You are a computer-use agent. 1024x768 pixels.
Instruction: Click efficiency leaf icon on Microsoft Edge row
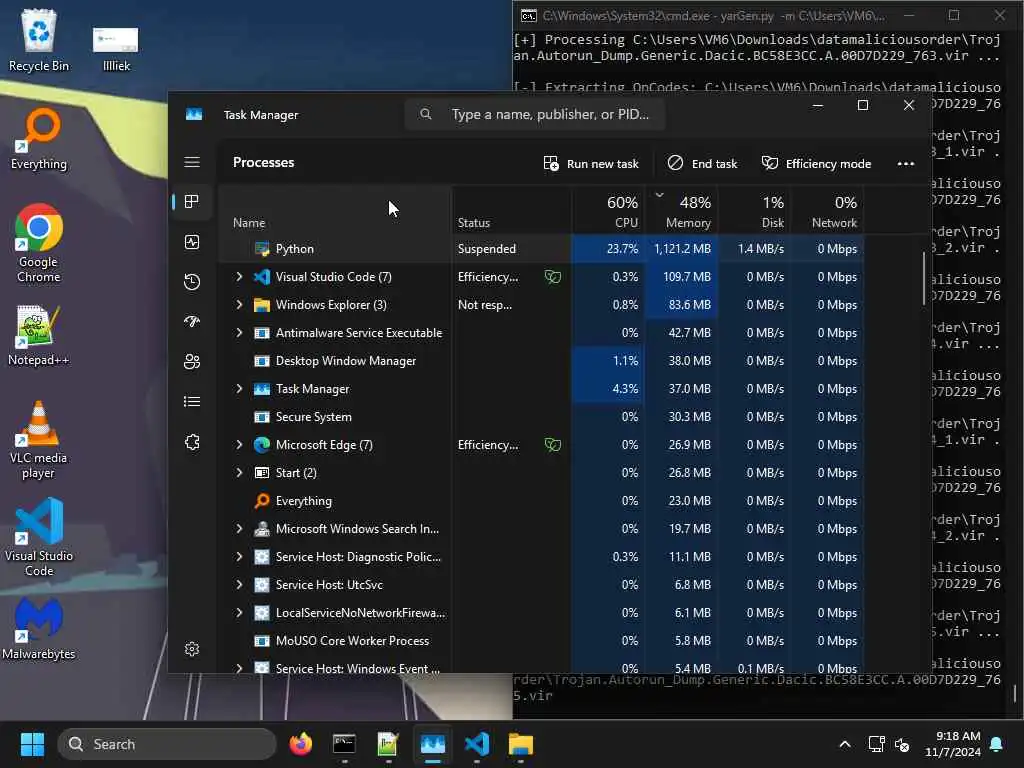[x=553, y=445]
